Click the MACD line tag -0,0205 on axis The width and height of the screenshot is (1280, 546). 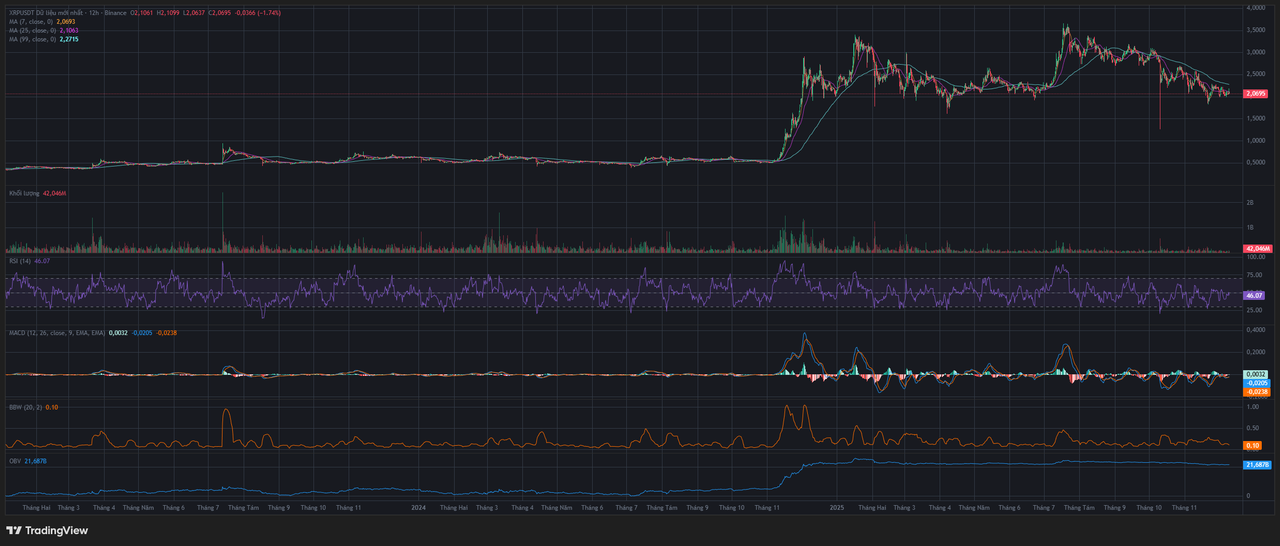coord(1256,383)
